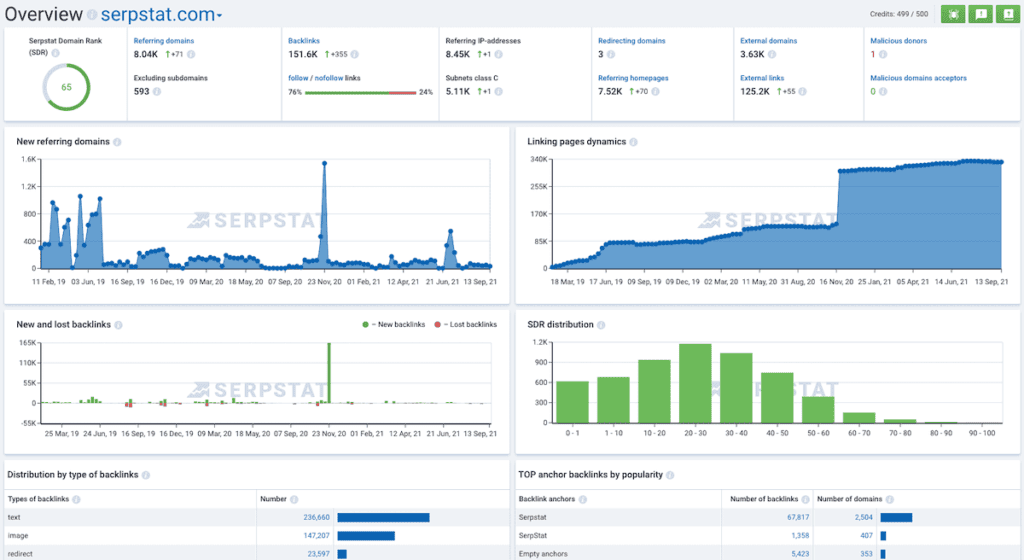Click the follow/nofollow ratio progress bar
This screenshot has height=560, width=1024.
click(360, 93)
